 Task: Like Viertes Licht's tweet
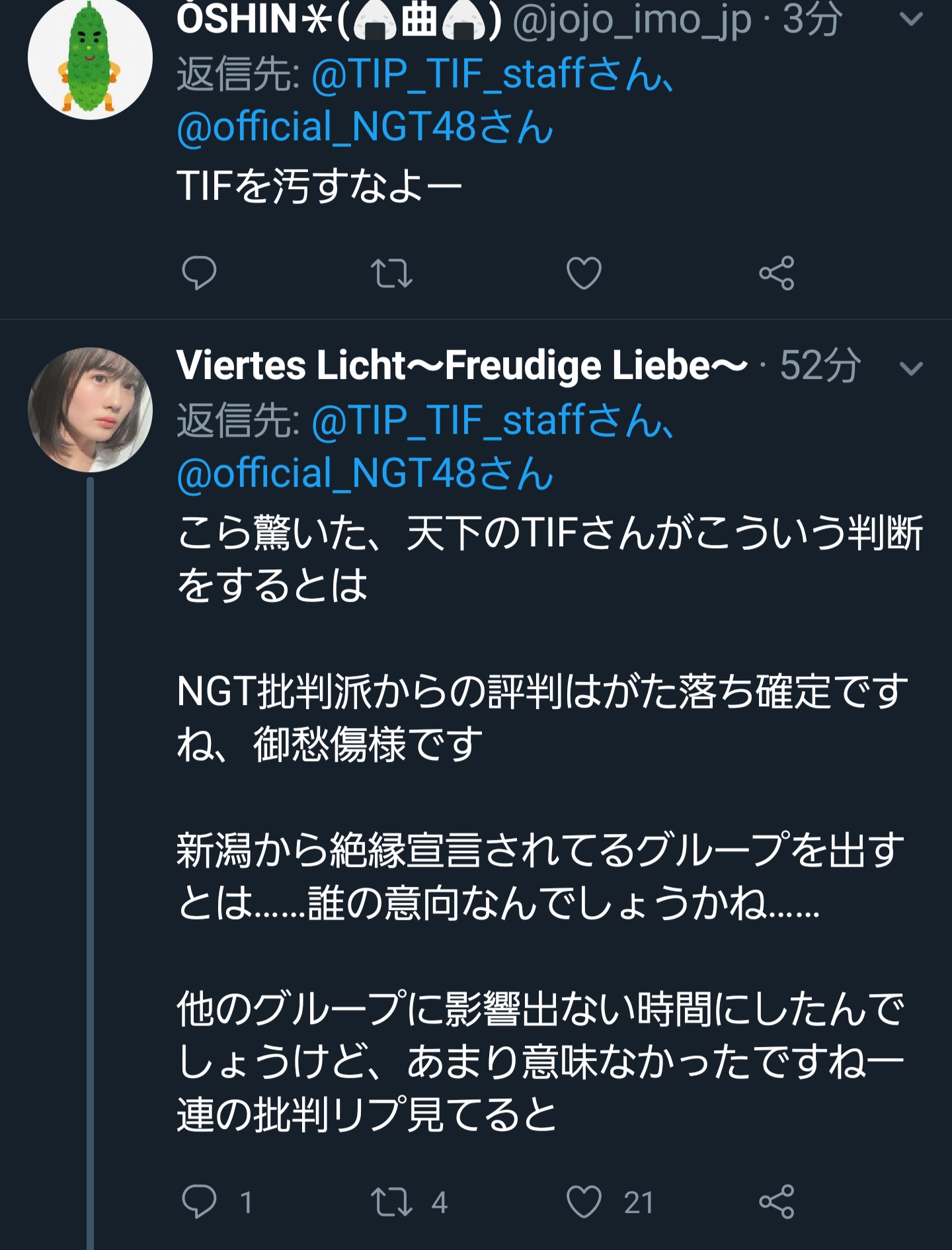coord(584,1202)
